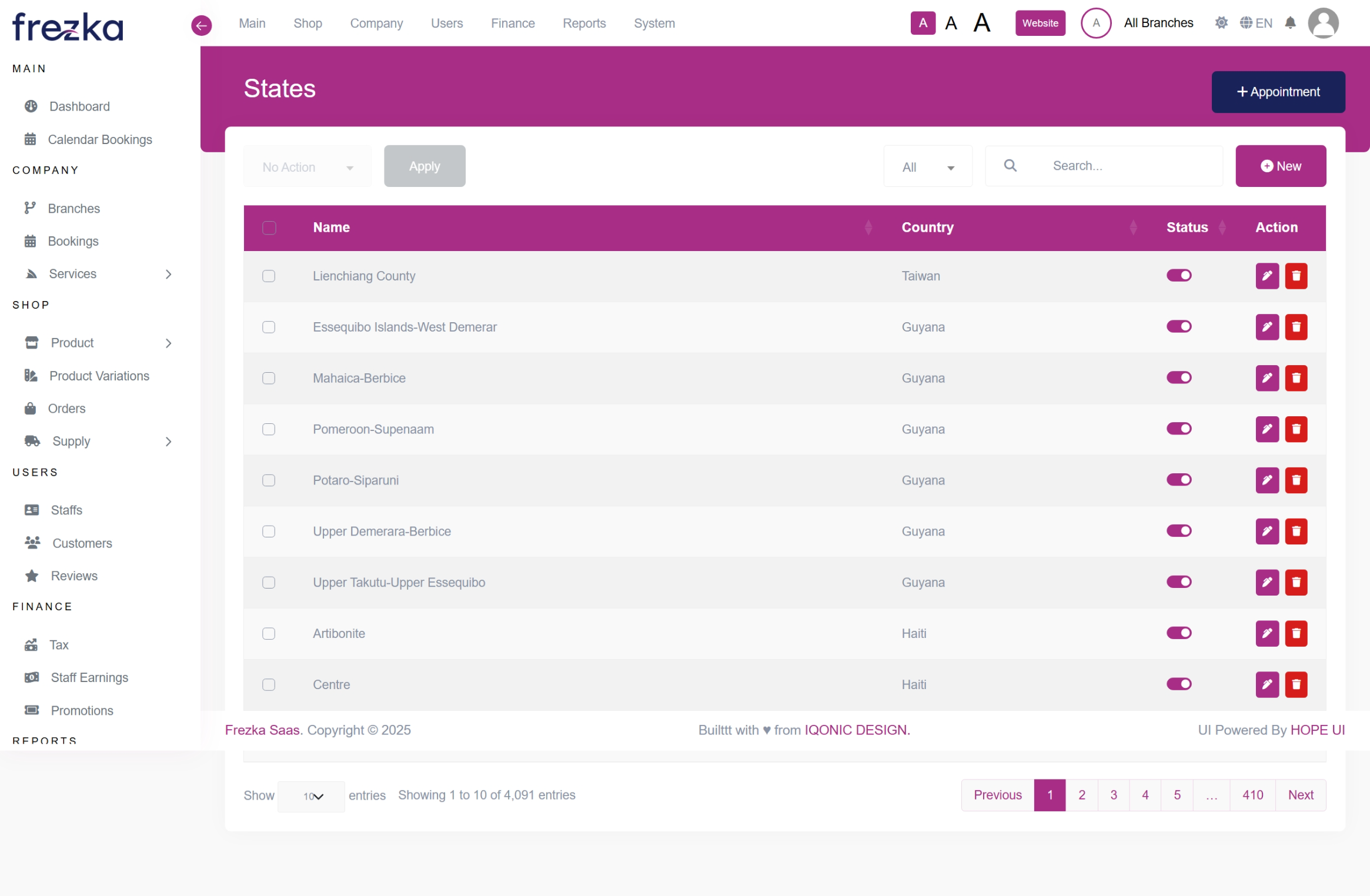The height and width of the screenshot is (896, 1370).
Task: Open the Finance top menu
Action: pos(512,23)
